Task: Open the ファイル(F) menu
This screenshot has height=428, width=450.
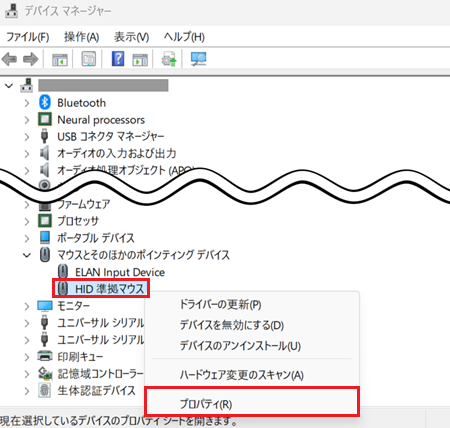Action: [x=28, y=37]
